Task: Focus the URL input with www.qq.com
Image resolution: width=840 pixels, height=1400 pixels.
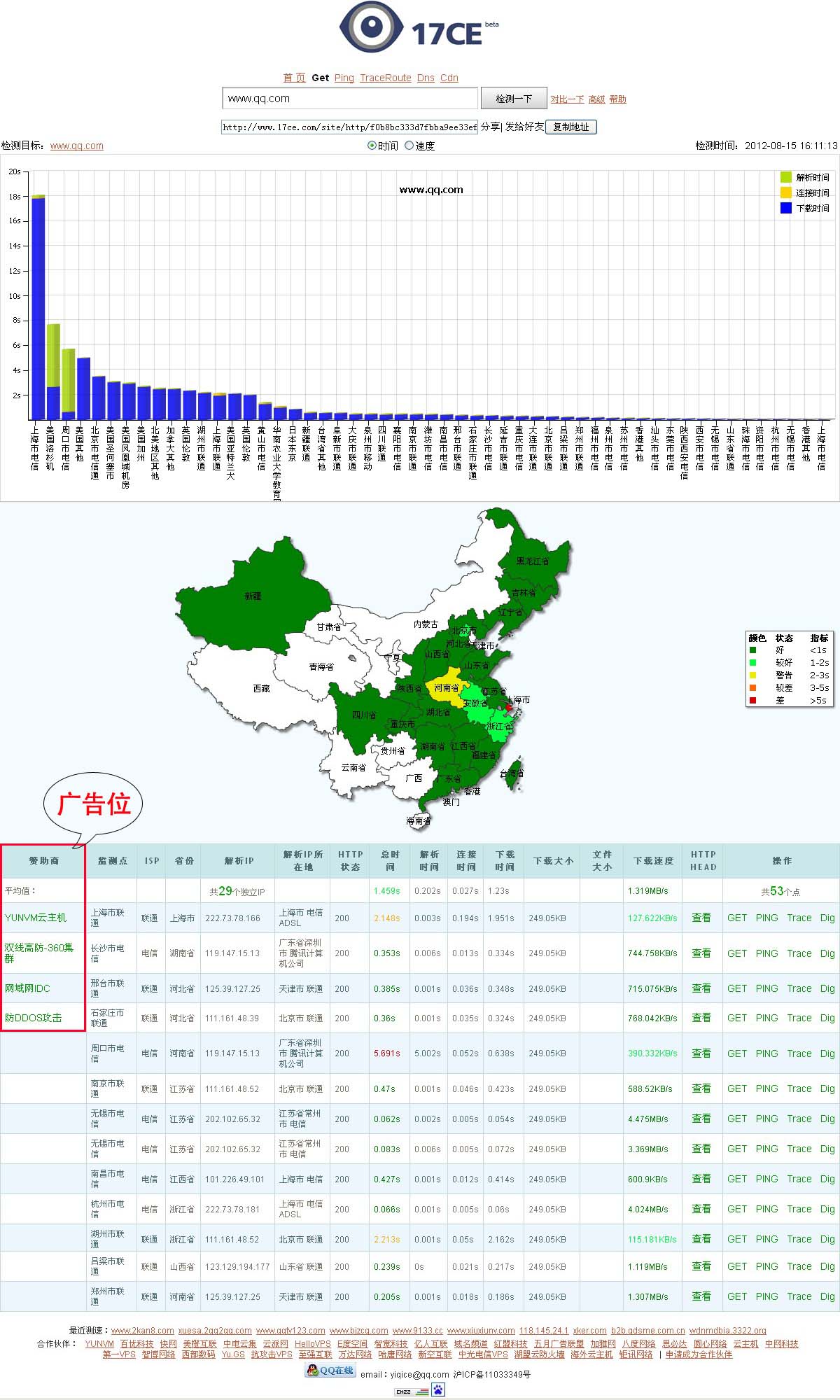Action: click(x=350, y=99)
